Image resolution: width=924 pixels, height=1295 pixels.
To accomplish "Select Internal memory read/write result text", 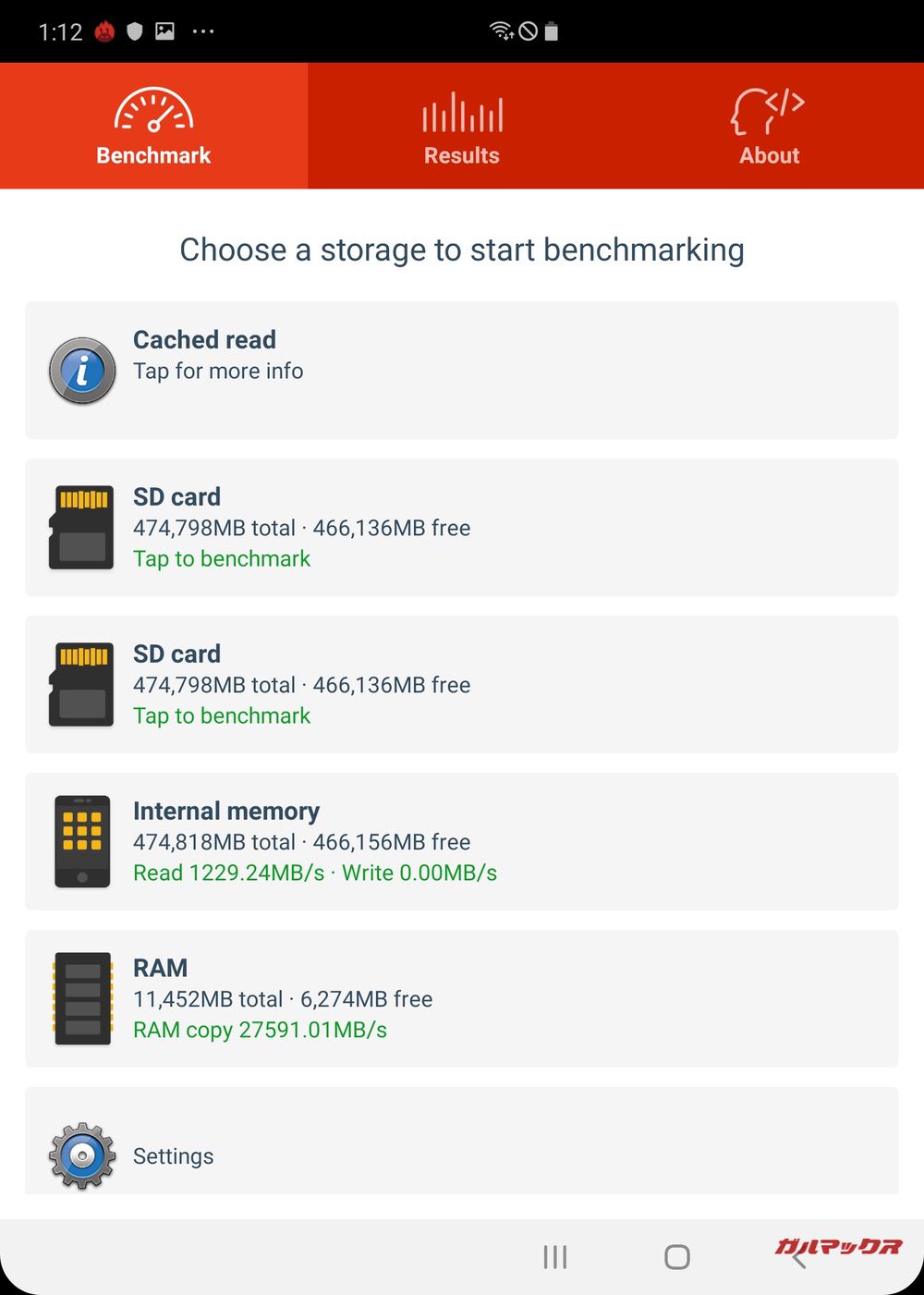I will (x=315, y=874).
